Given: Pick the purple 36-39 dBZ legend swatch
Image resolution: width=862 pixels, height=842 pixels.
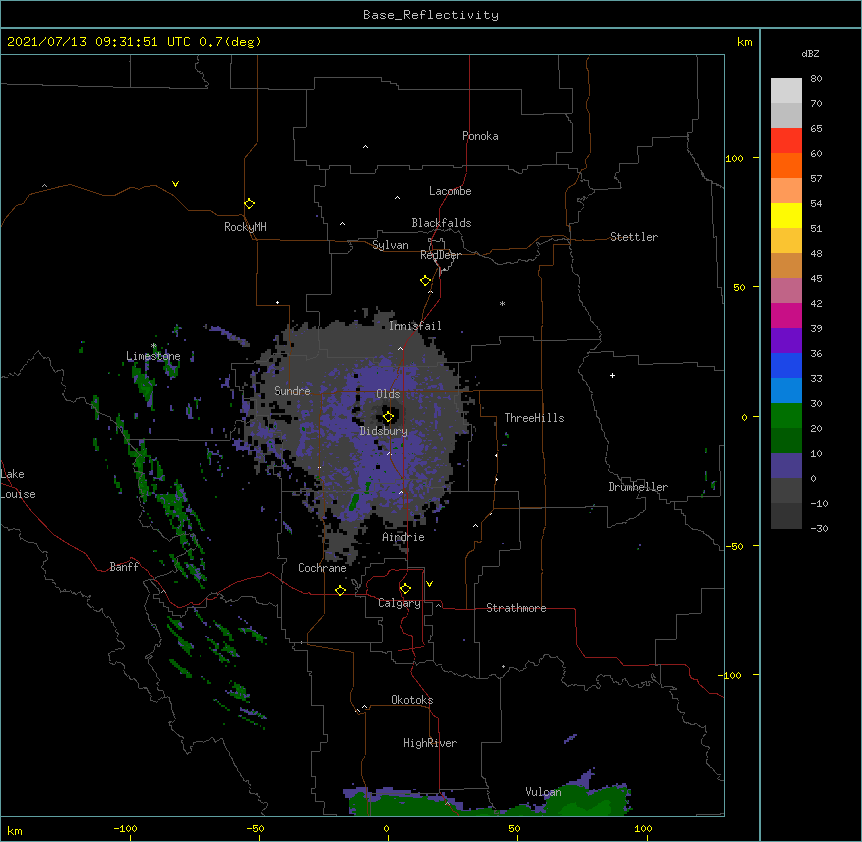Looking at the screenshot, I should [786, 341].
